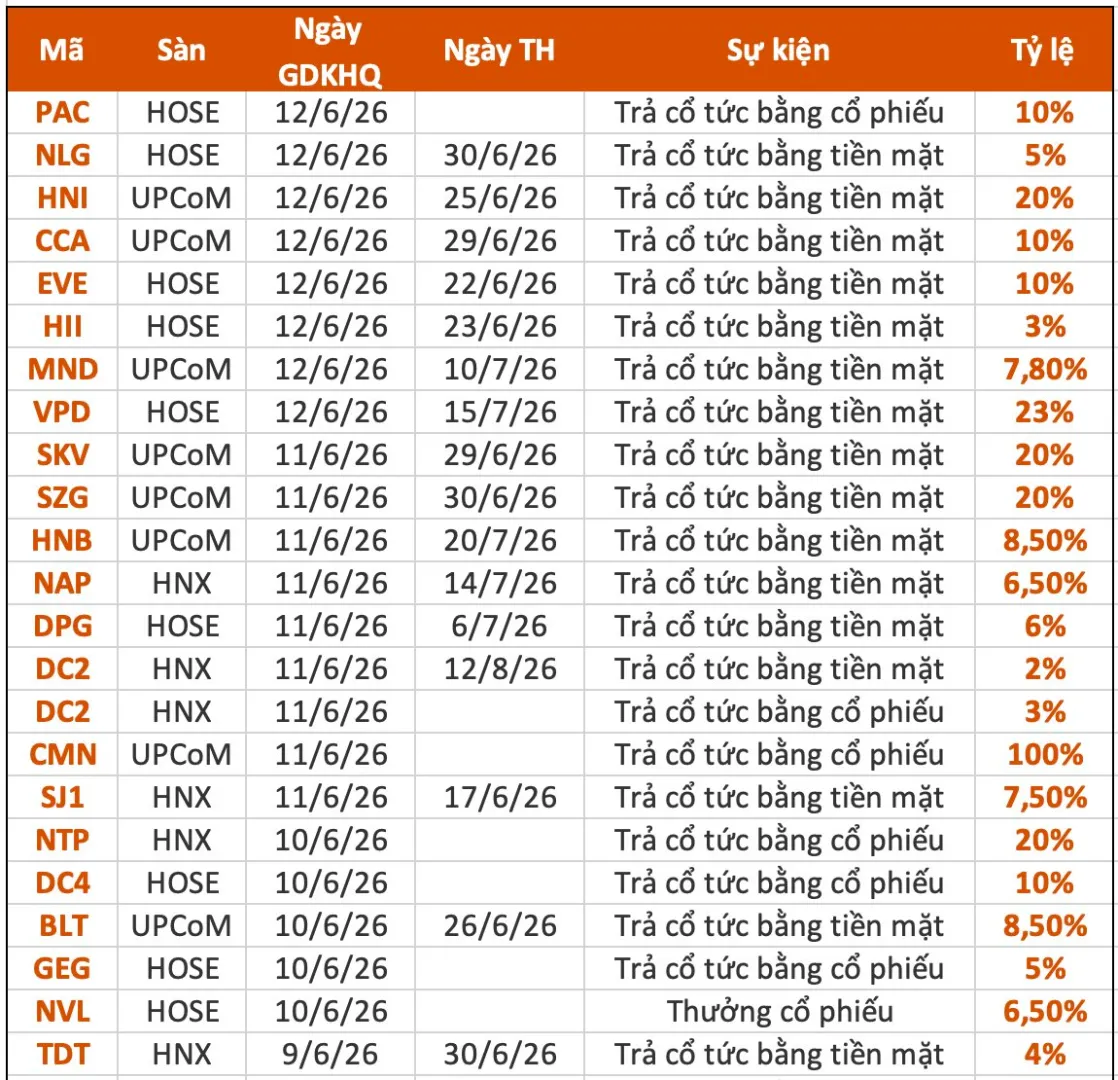Viewport: 1118px width, 1080px height.
Task: Click the TDT stock code
Action: click(x=63, y=1054)
